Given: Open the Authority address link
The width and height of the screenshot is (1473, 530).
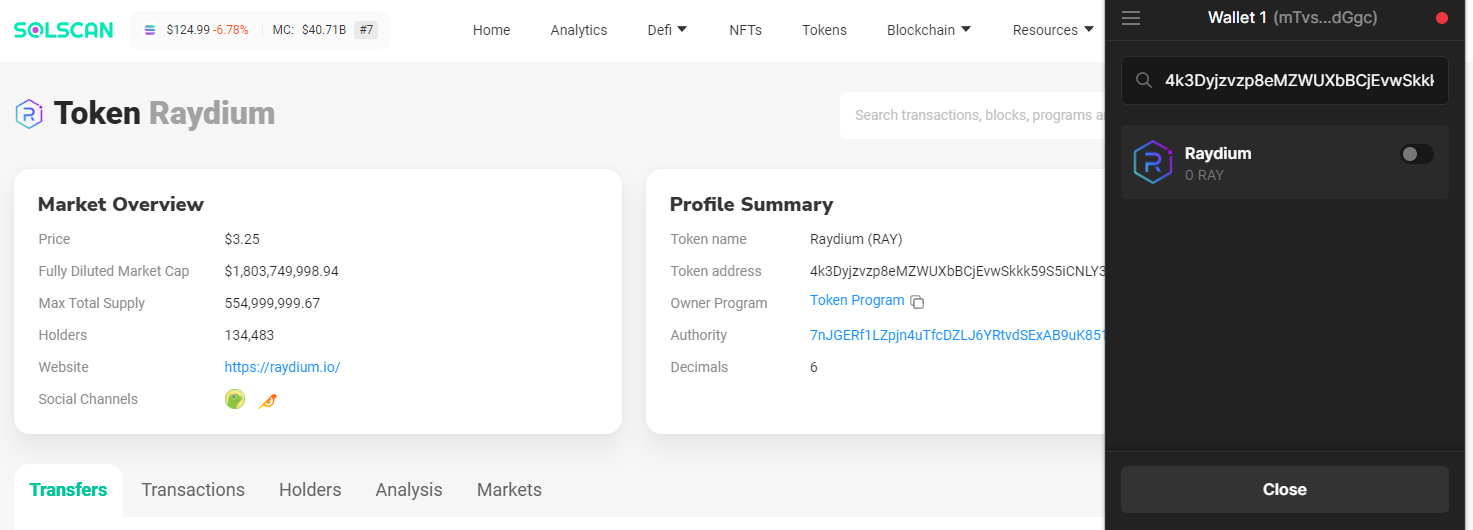Looking at the screenshot, I should tap(957, 335).
